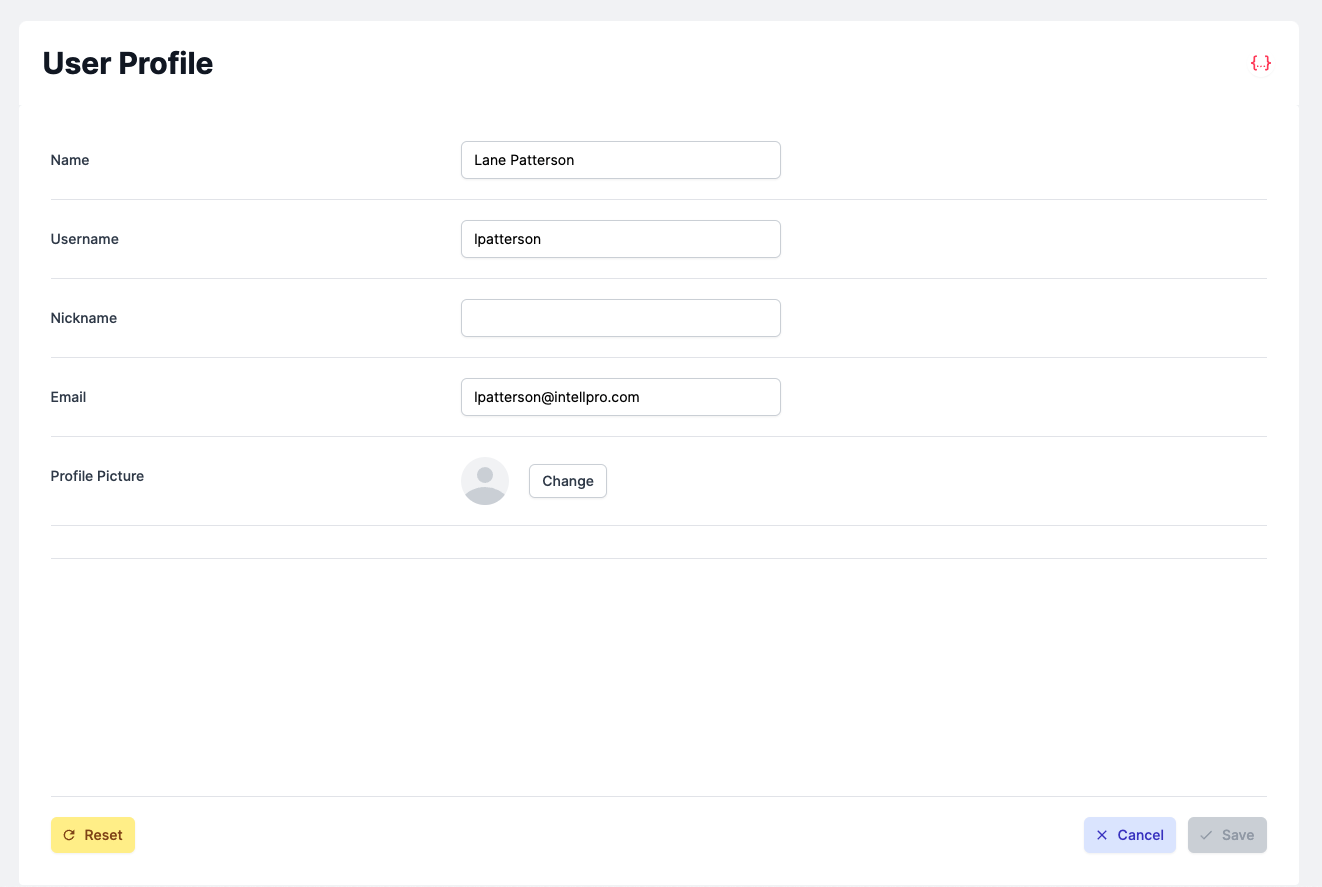The height and width of the screenshot is (887, 1322).
Task: Select the Nickname label
Action: (x=84, y=318)
